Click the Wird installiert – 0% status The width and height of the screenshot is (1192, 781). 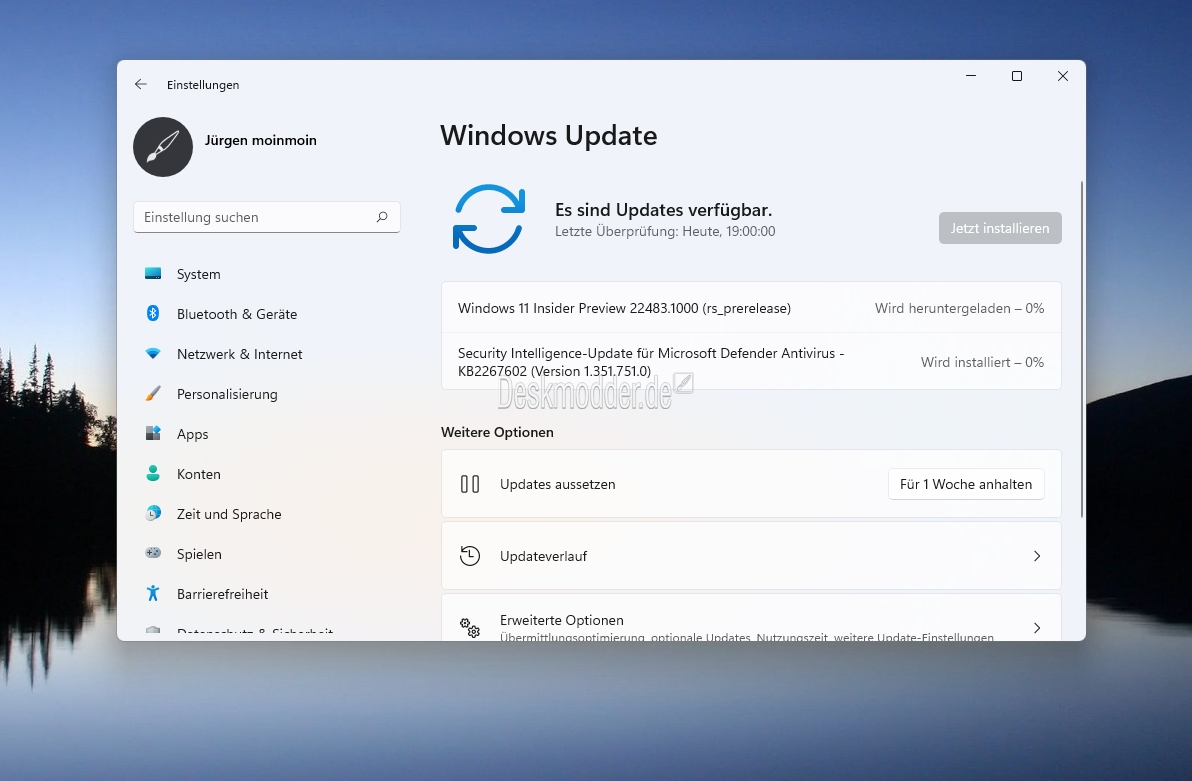tap(982, 362)
